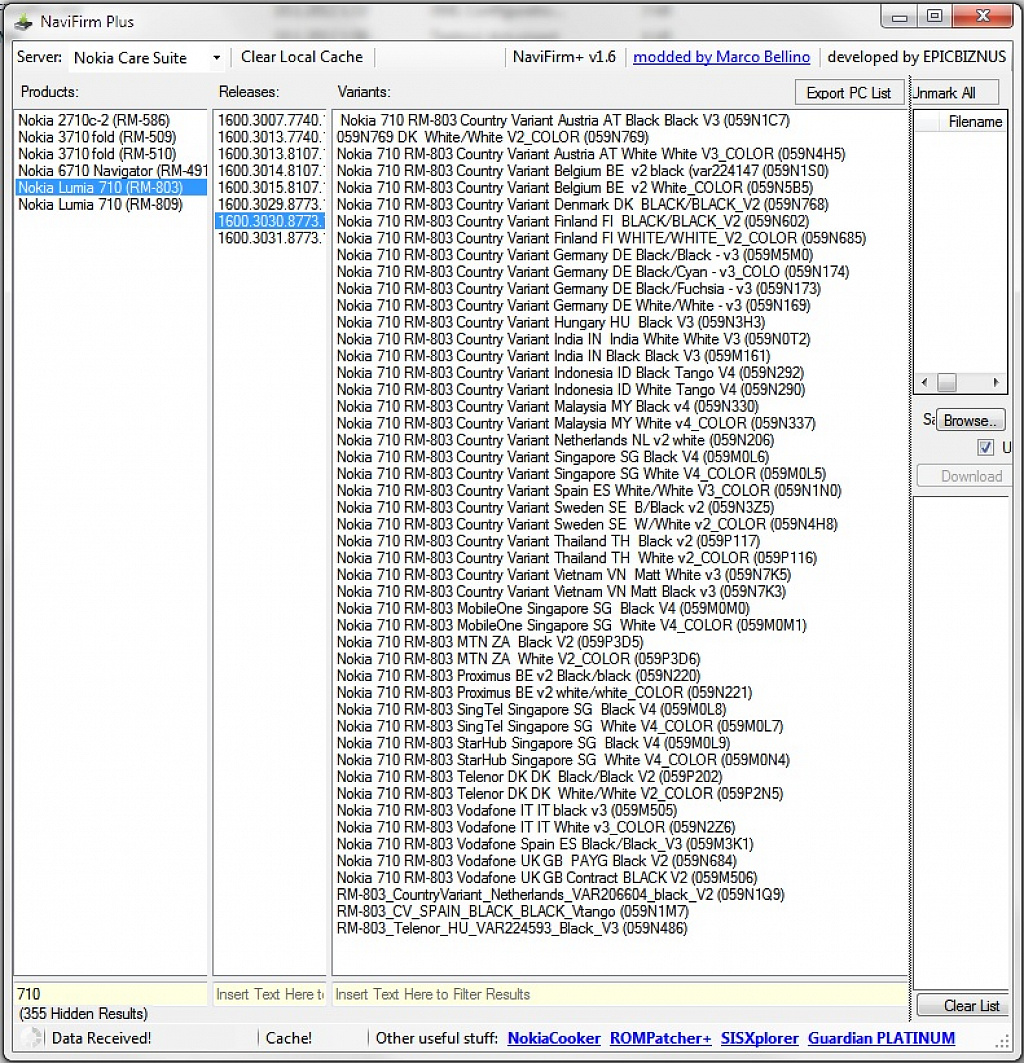Click the Browse button

970,420
